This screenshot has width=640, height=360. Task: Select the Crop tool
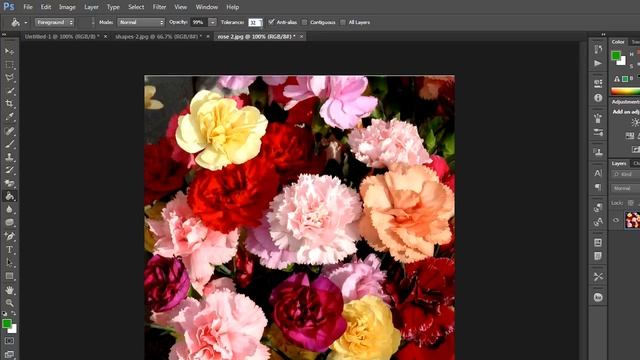9,104
